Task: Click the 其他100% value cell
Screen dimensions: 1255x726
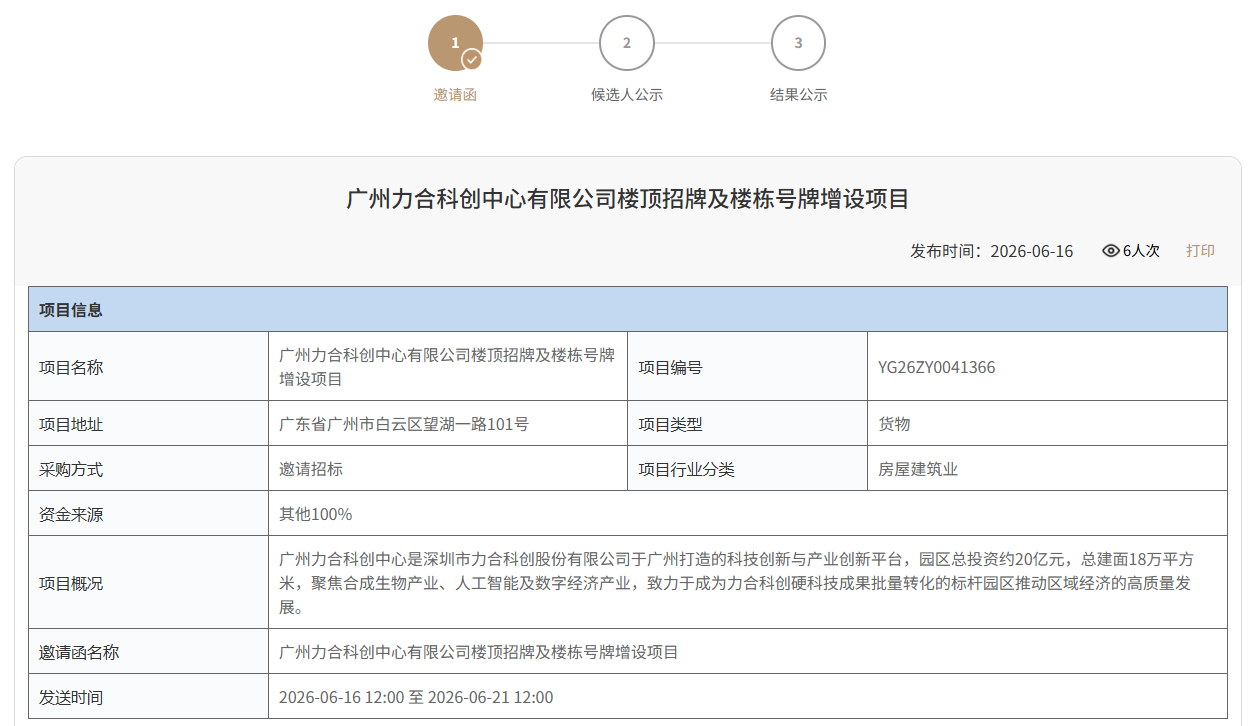Action: point(748,514)
